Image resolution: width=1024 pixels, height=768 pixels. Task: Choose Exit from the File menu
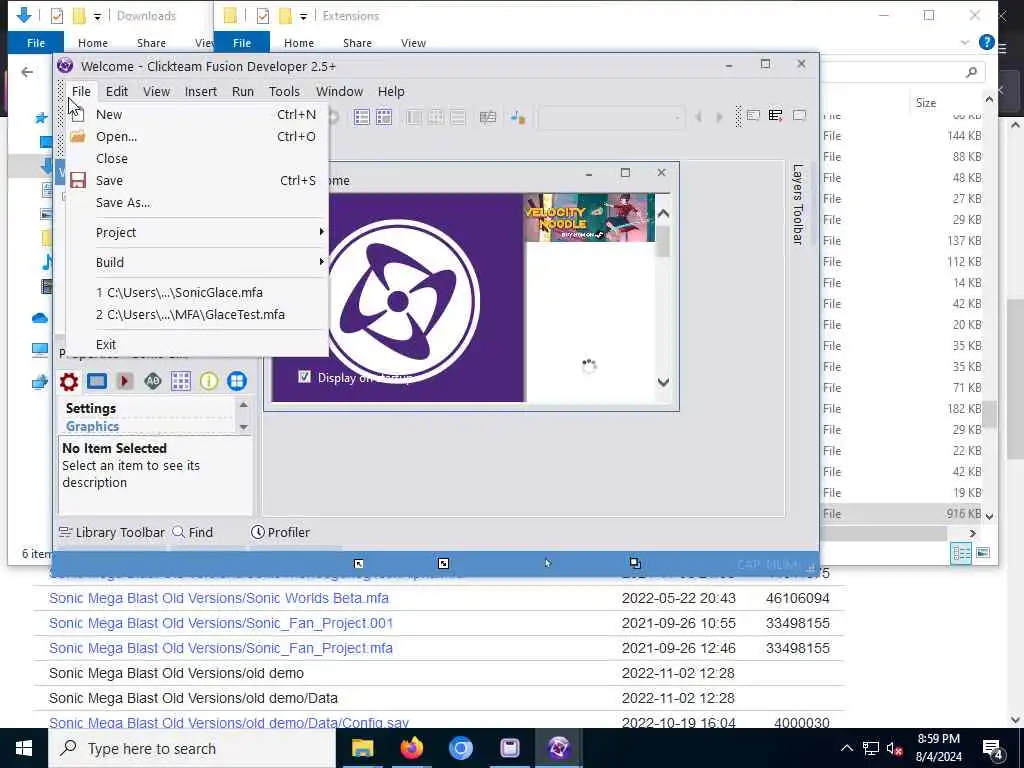(197, 344)
